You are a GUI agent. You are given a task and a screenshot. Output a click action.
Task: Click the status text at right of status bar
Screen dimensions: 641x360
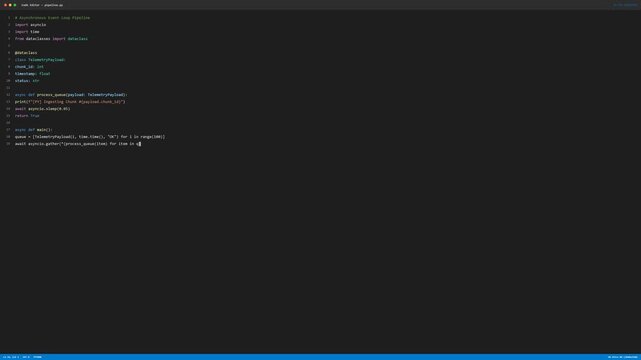point(623,357)
